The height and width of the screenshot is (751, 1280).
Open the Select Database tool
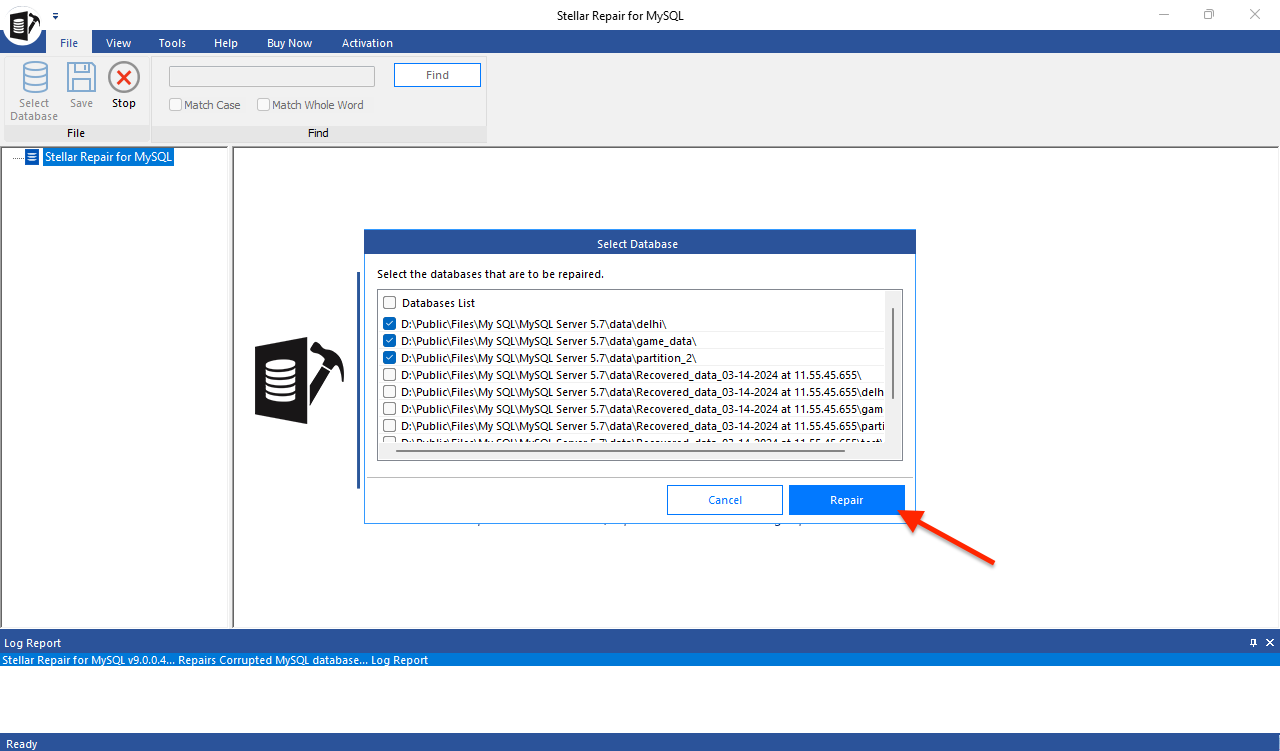tap(33, 89)
